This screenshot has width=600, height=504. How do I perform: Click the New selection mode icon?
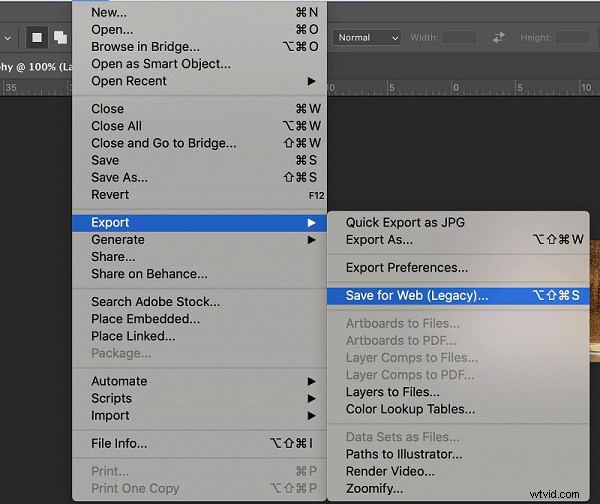37,38
